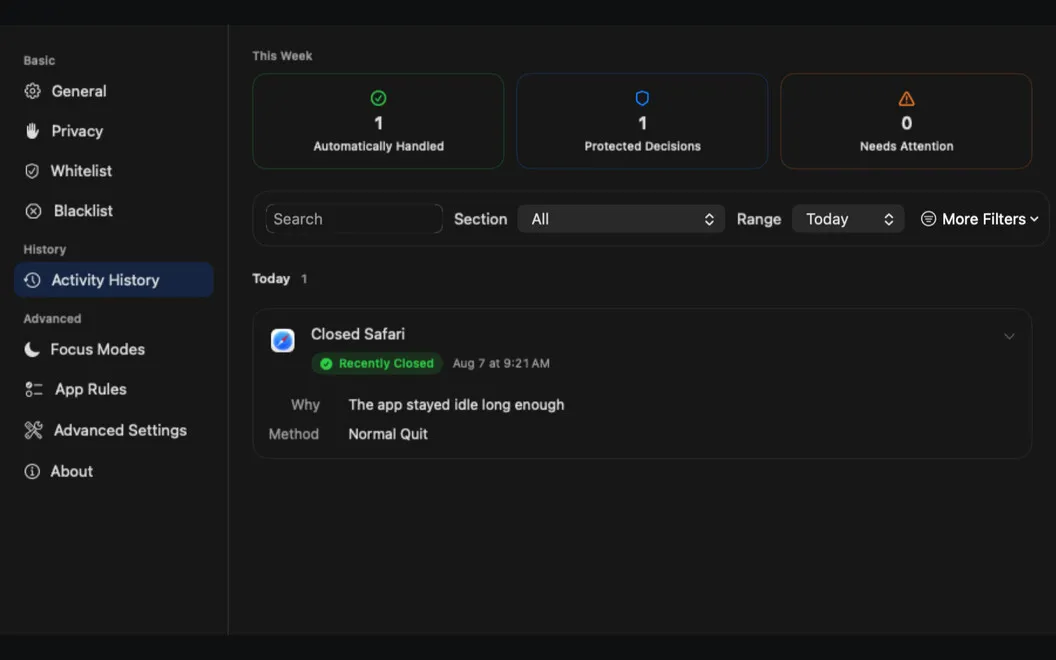The width and height of the screenshot is (1056, 660).
Task: Open the Section dropdown showing All
Action: [x=621, y=219]
